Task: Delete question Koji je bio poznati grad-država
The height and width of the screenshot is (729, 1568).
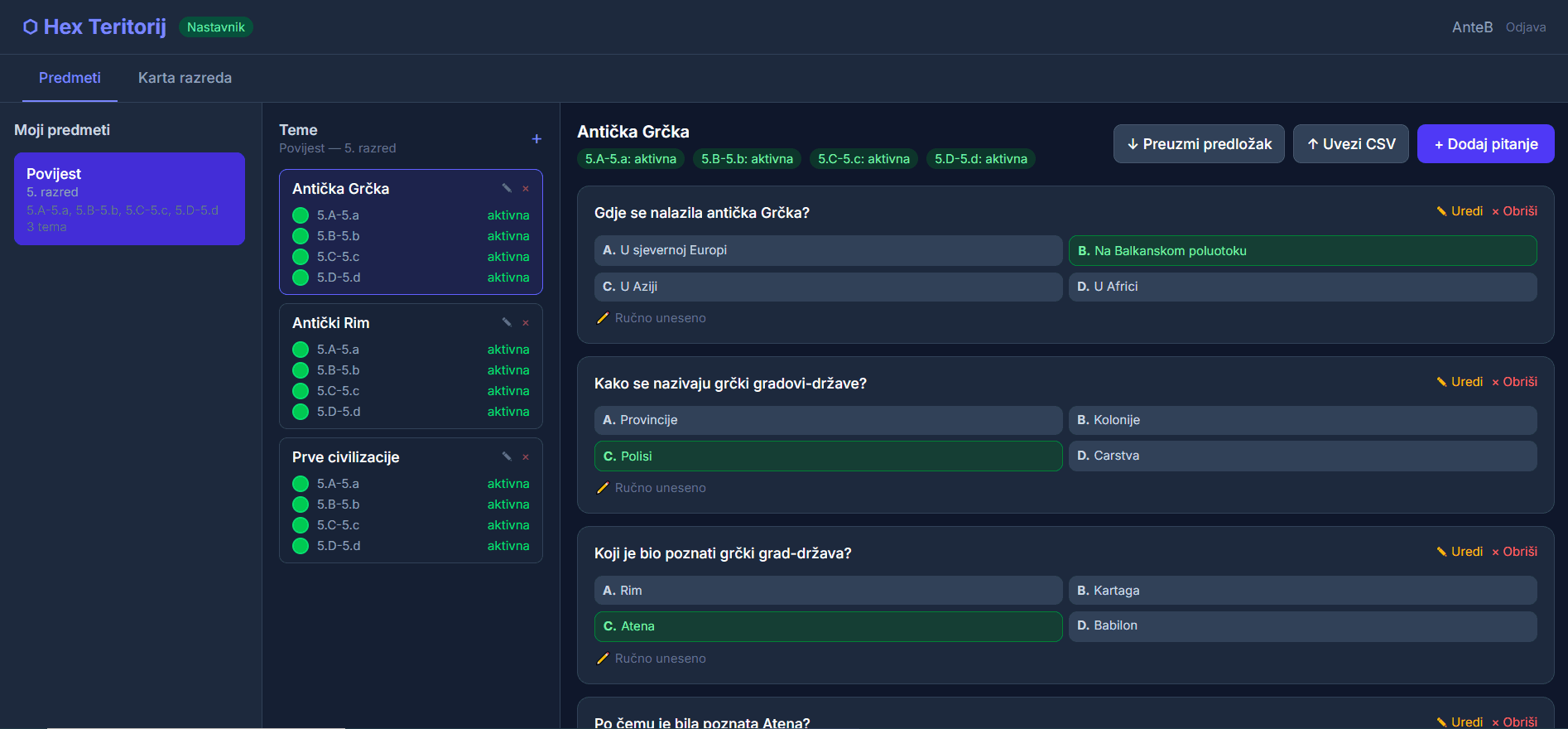Action: click(x=1514, y=552)
